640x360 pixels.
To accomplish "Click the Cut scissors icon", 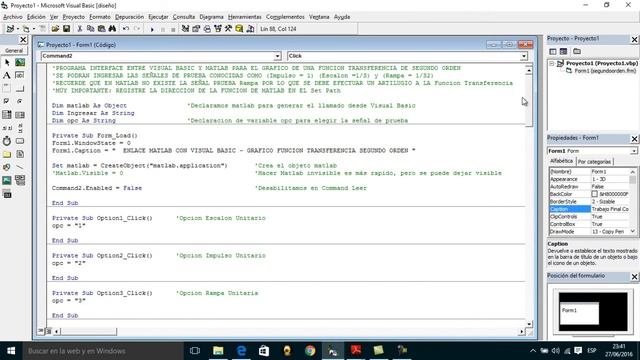I will 80,29.
